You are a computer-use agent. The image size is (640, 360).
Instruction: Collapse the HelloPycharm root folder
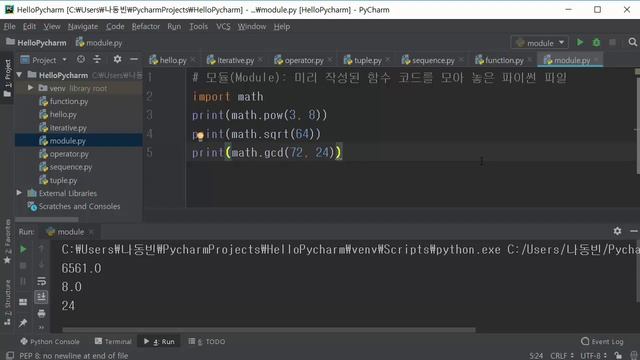point(19,75)
